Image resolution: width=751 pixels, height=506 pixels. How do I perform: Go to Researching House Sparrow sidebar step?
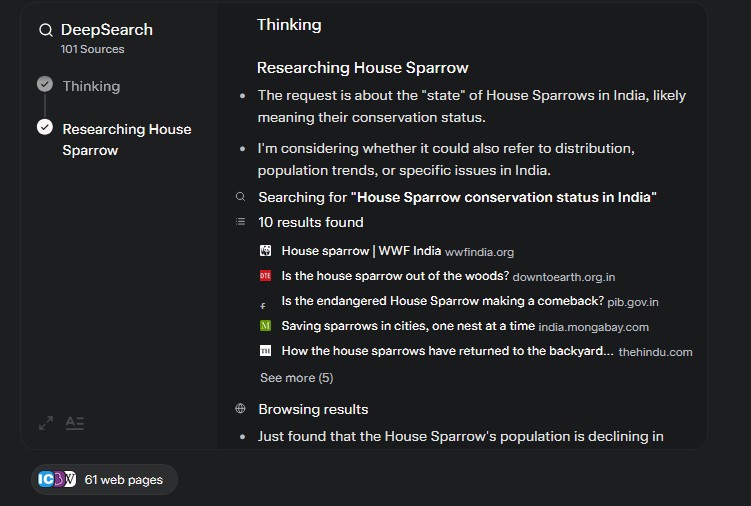coord(127,139)
